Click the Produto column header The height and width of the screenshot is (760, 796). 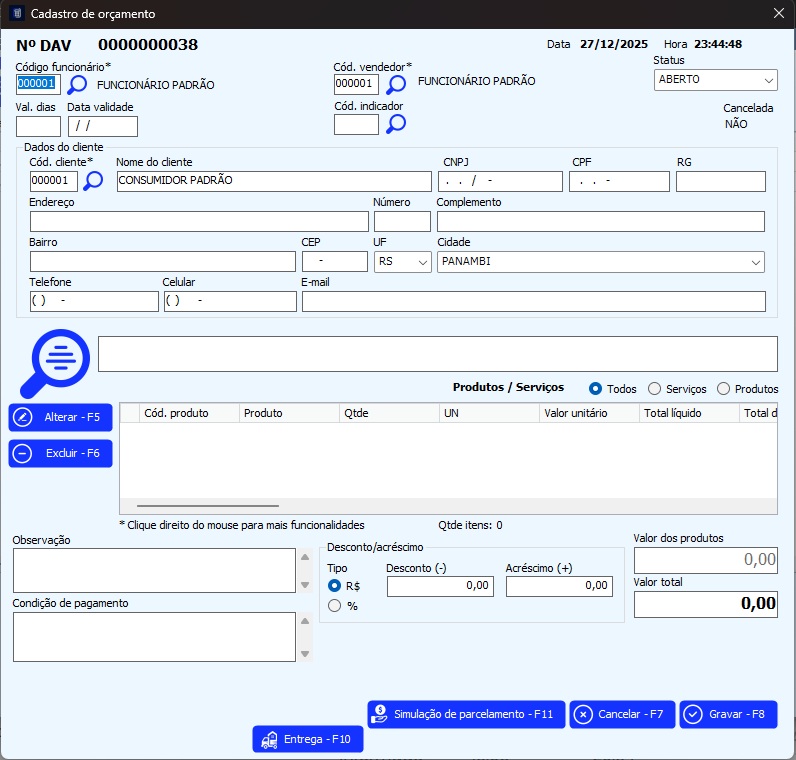tap(288, 413)
